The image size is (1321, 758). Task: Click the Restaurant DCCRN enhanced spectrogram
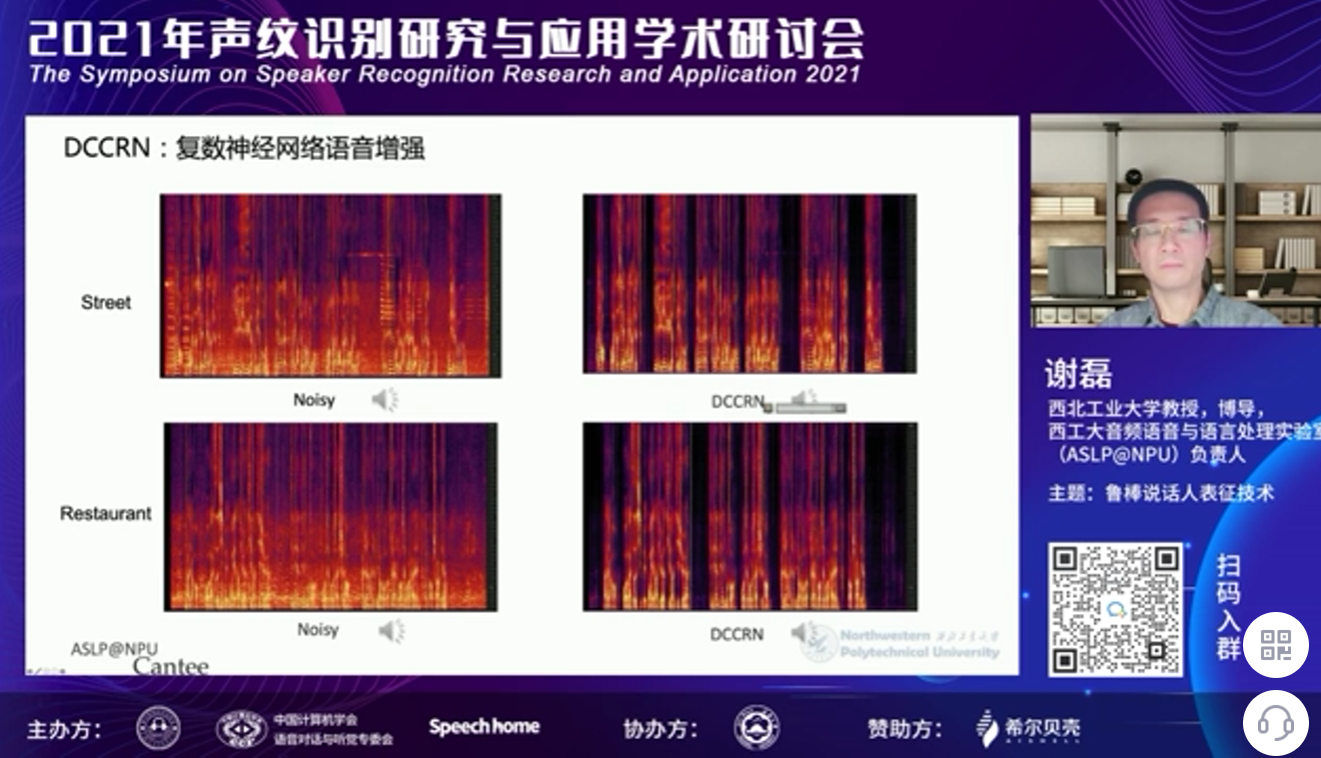pos(750,516)
